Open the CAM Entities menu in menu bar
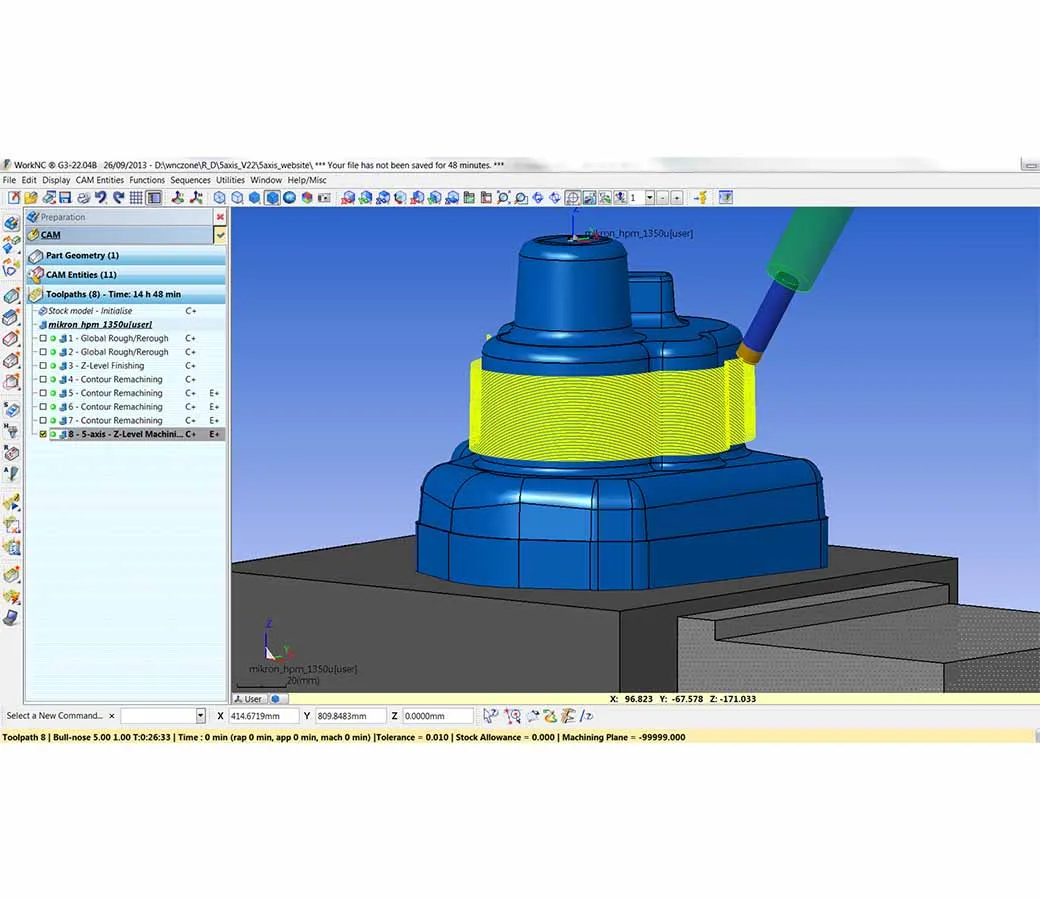 (100, 180)
